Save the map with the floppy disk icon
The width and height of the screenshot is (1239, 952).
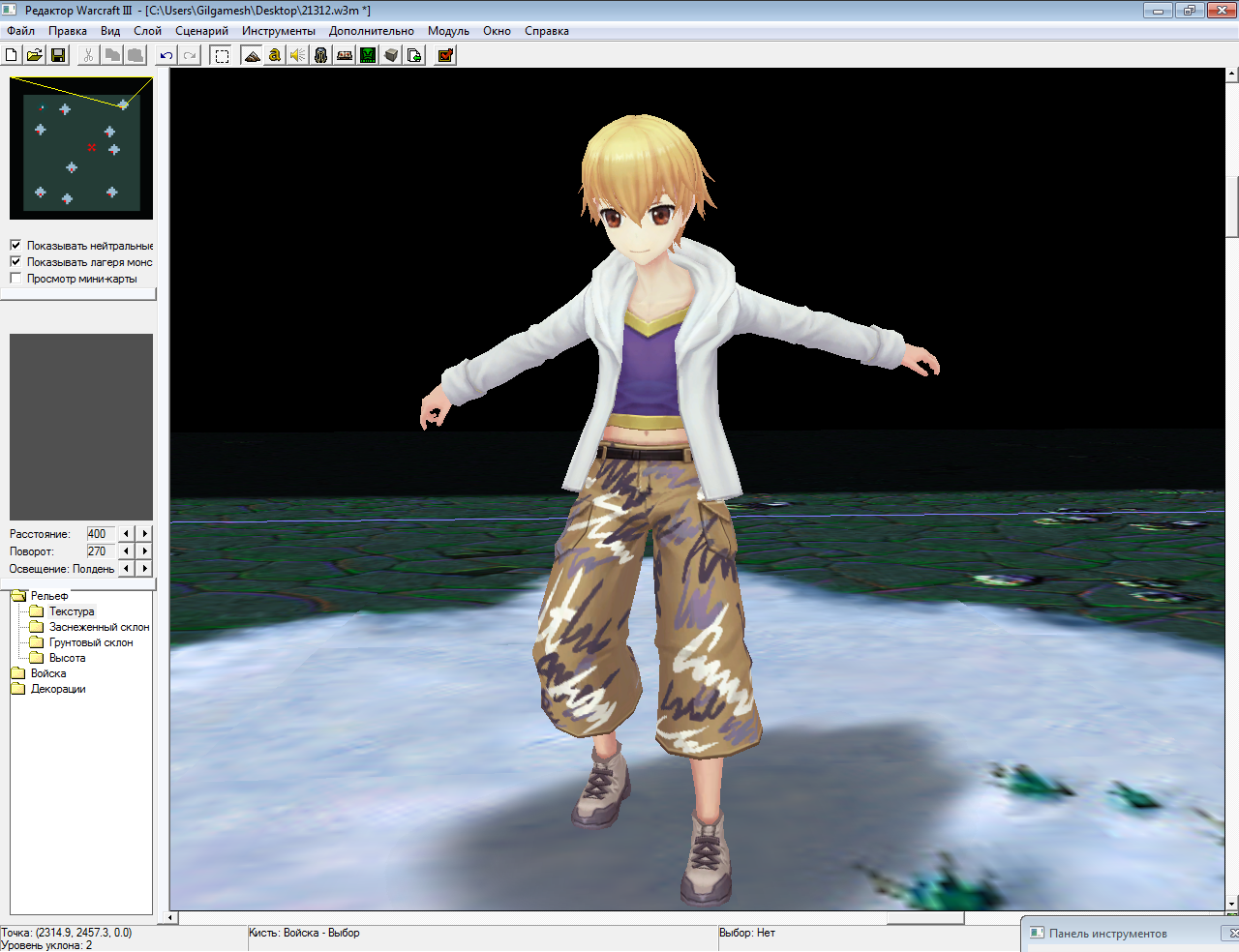[58, 55]
